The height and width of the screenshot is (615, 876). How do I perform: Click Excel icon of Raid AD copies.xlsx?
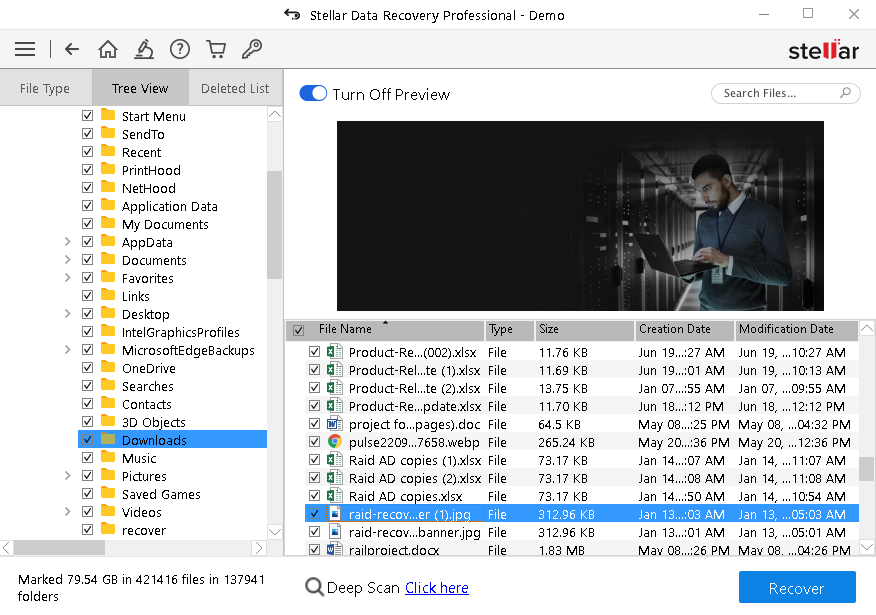tap(335, 496)
